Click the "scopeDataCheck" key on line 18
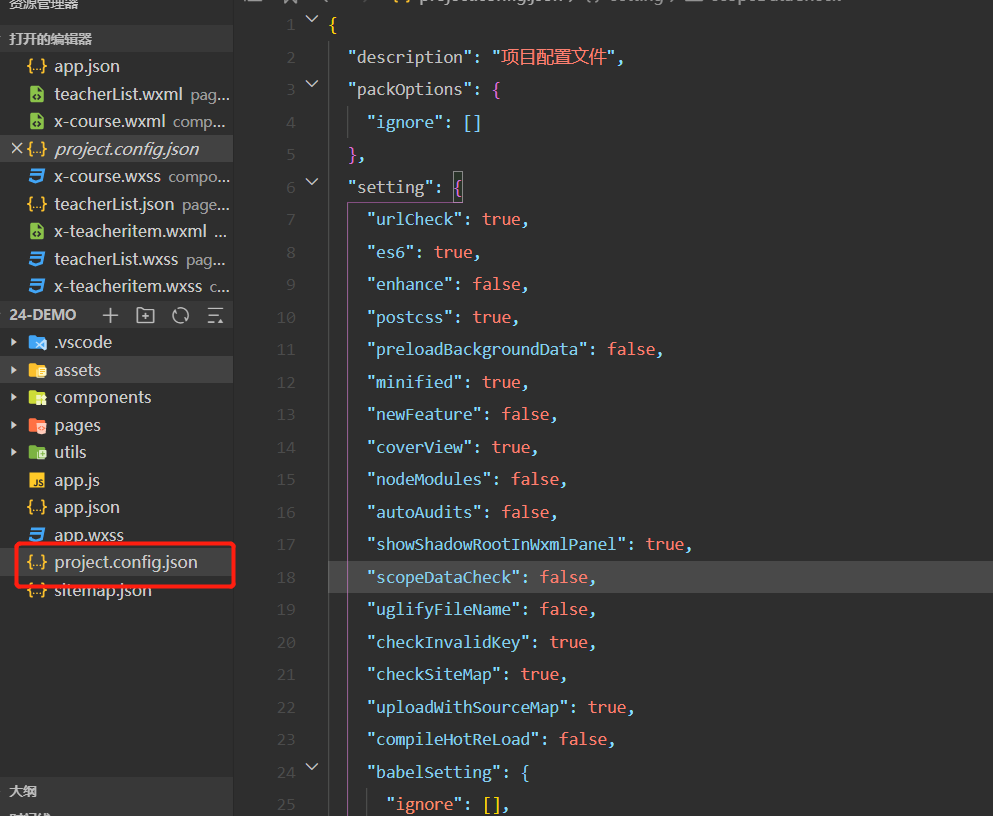The height and width of the screenshot is (816, 993). [x=444, y=577]
